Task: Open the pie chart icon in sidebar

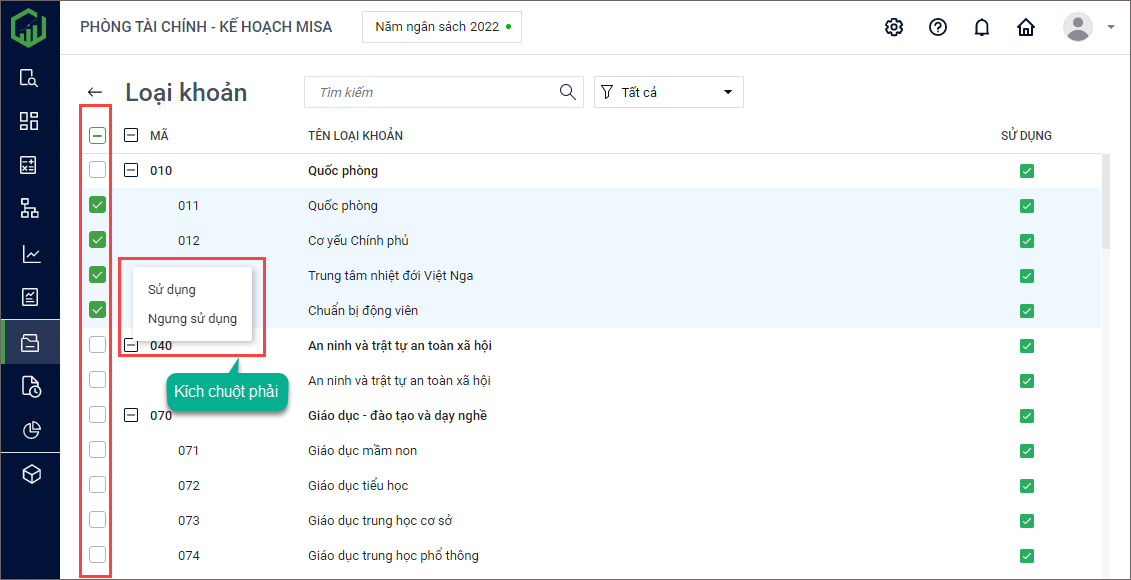Action: coord(30,430)
